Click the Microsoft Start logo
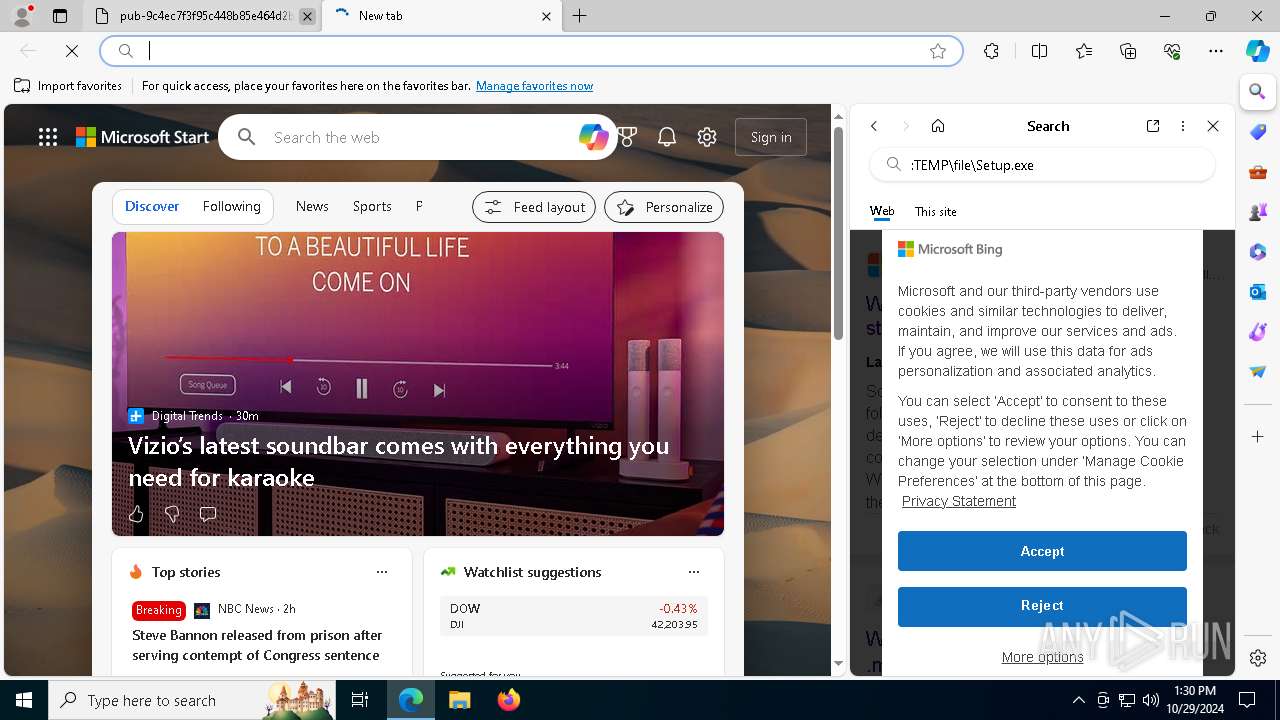 [142, 137]
